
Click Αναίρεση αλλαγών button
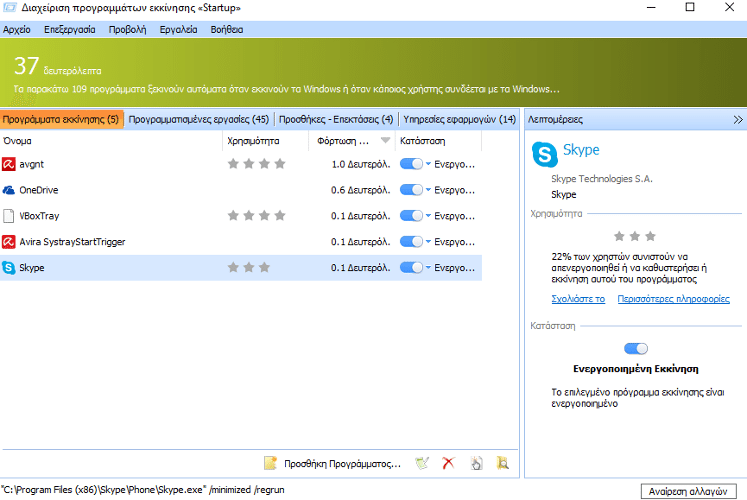688,491
